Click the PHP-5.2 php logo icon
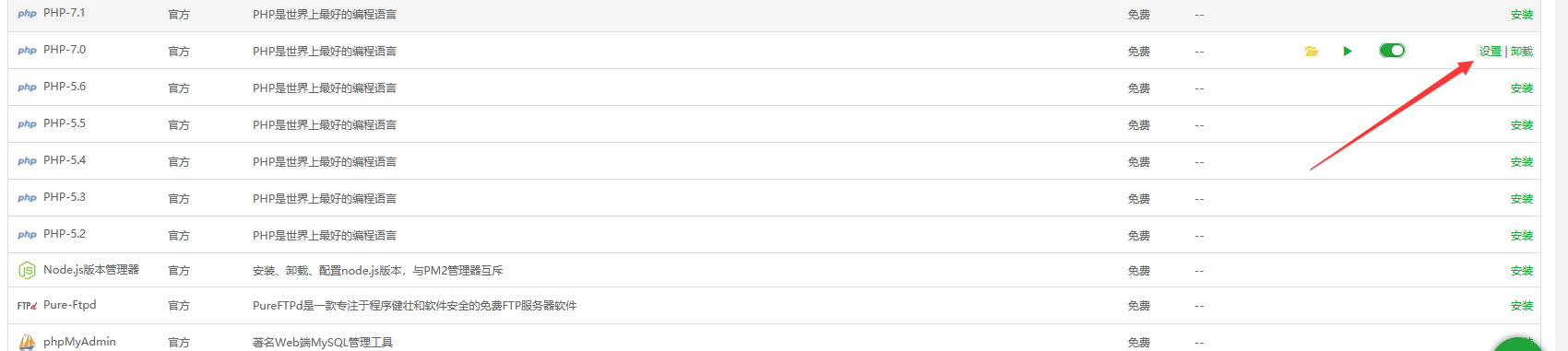The image size is (1568, 351). click(27, 235)
